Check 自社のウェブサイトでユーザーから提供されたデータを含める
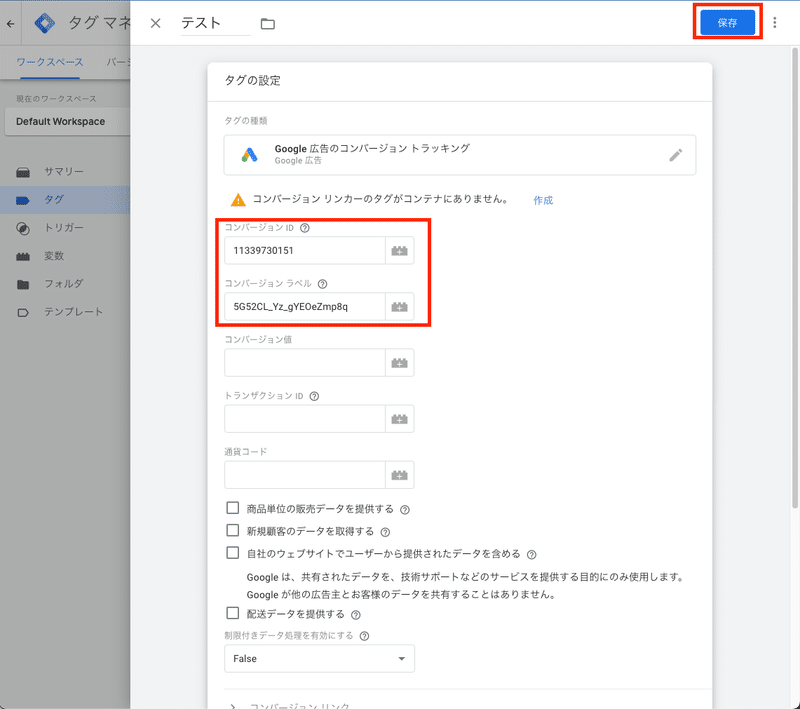Viewport: 800px width, 709px height. (233, 553)
